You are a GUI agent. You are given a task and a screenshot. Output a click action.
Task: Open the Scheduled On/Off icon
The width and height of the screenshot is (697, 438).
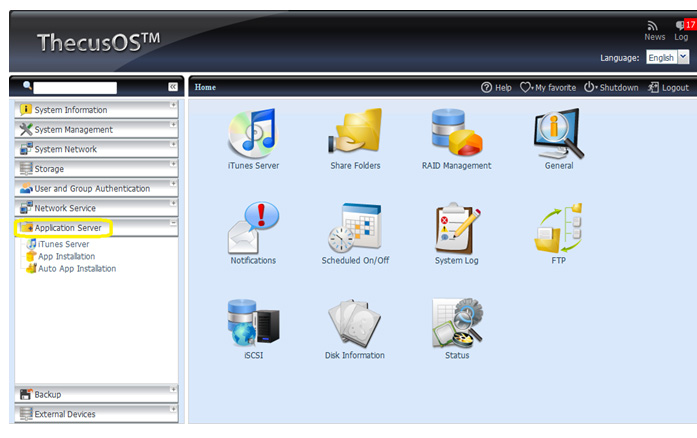coord(355,227)
